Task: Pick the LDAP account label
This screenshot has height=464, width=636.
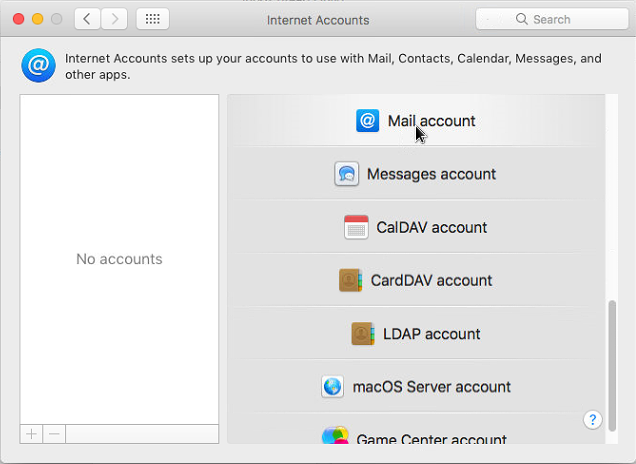Action: click(431, 334)
